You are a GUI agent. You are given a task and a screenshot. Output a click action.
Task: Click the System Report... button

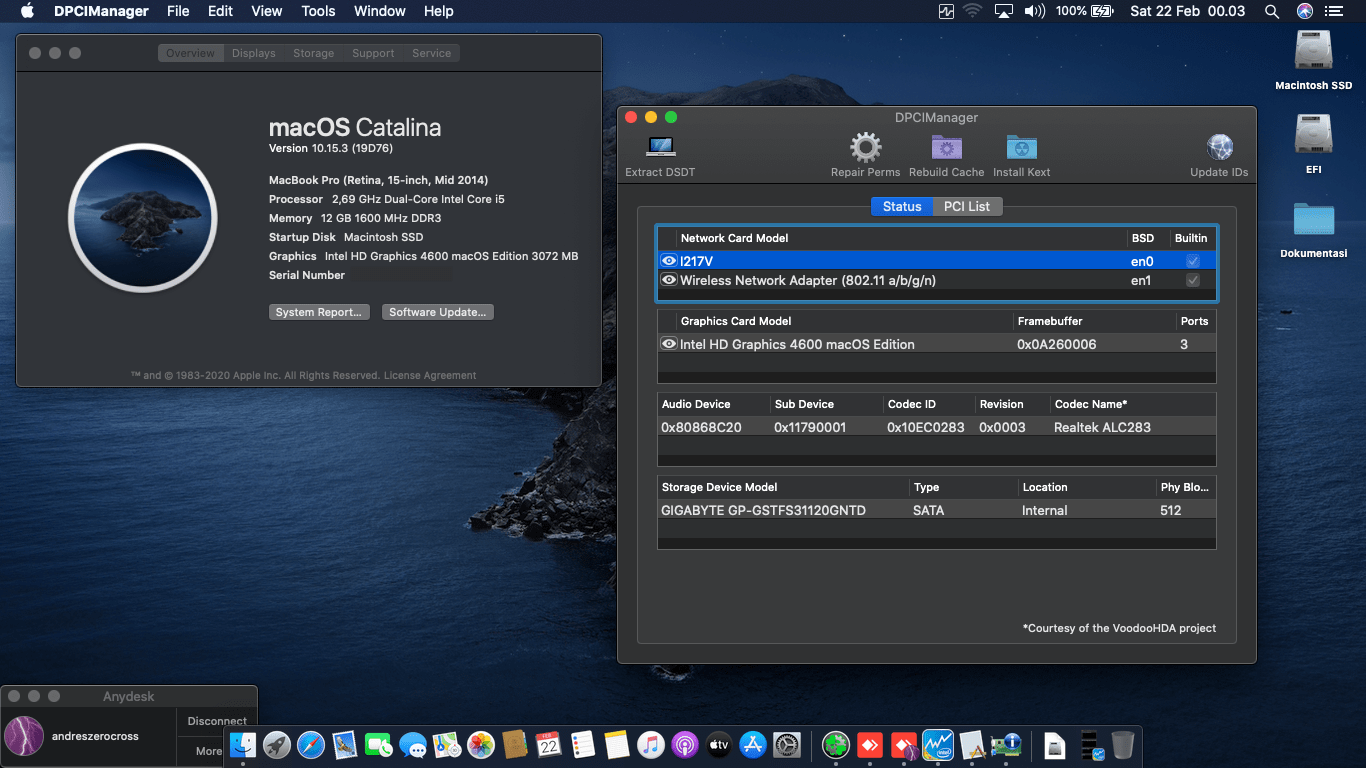[319, 312]
